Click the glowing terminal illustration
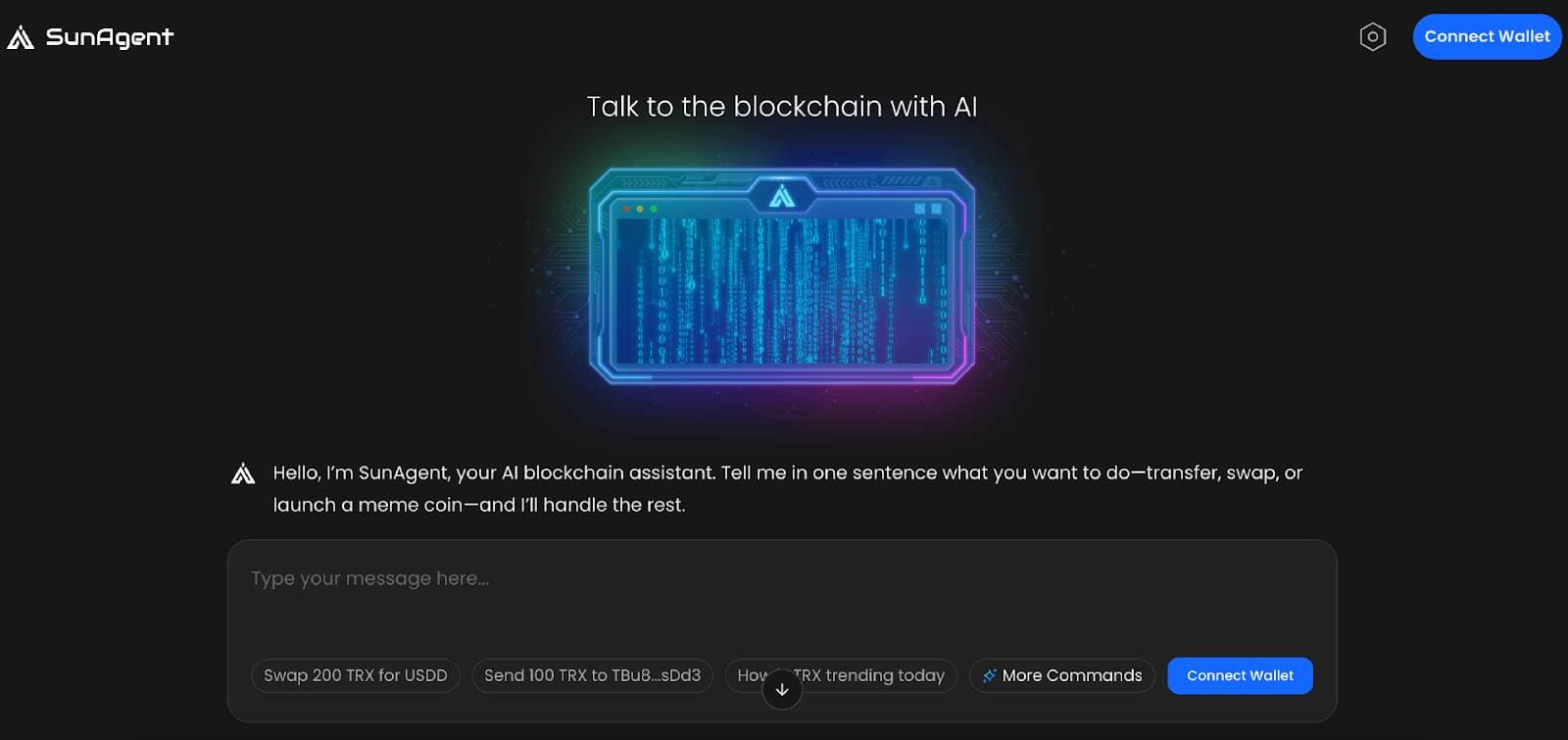This screenshot has width=1568, height=740. pyautogui.click(x=781, y=284)
